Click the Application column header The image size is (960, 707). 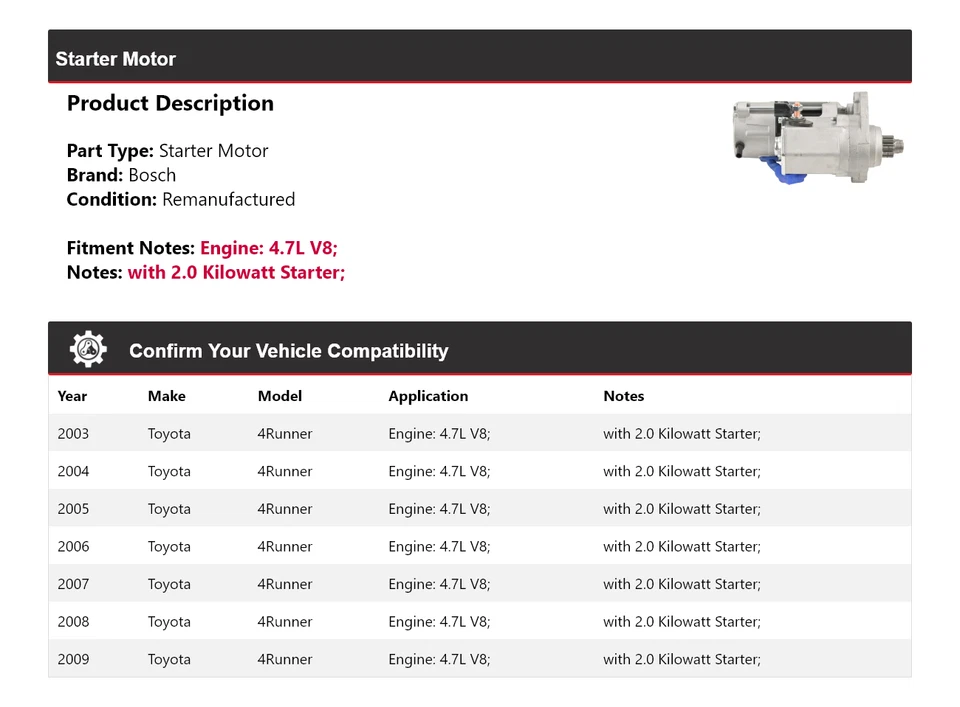pos(428,396)
